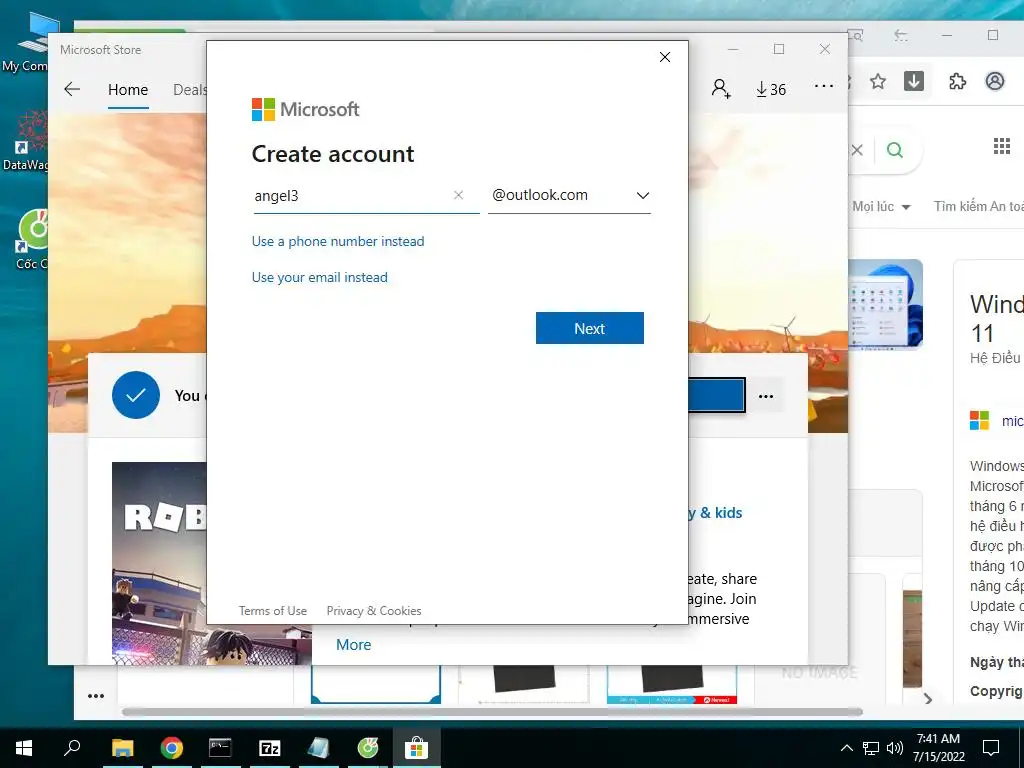The height and width of the screenshot is (768, 1024).
Task: Open File Explorer from taskbar
Action: 122,748
